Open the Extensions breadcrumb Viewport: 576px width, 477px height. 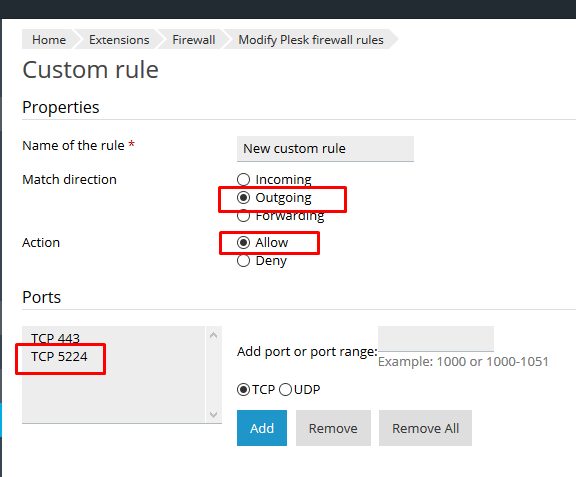(x=119, y=39)
